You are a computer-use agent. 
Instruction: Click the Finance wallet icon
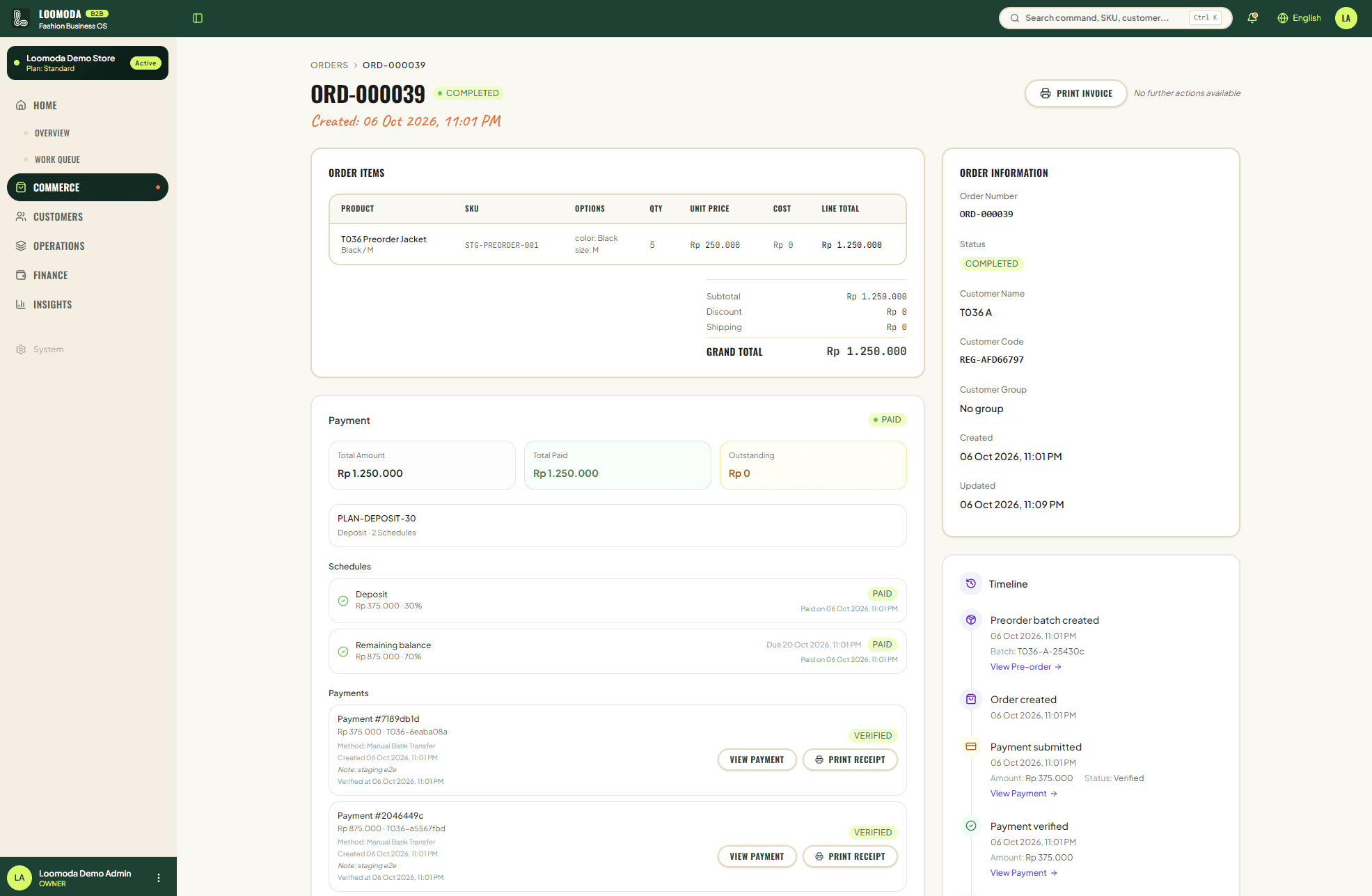click(x=21, y=275)
